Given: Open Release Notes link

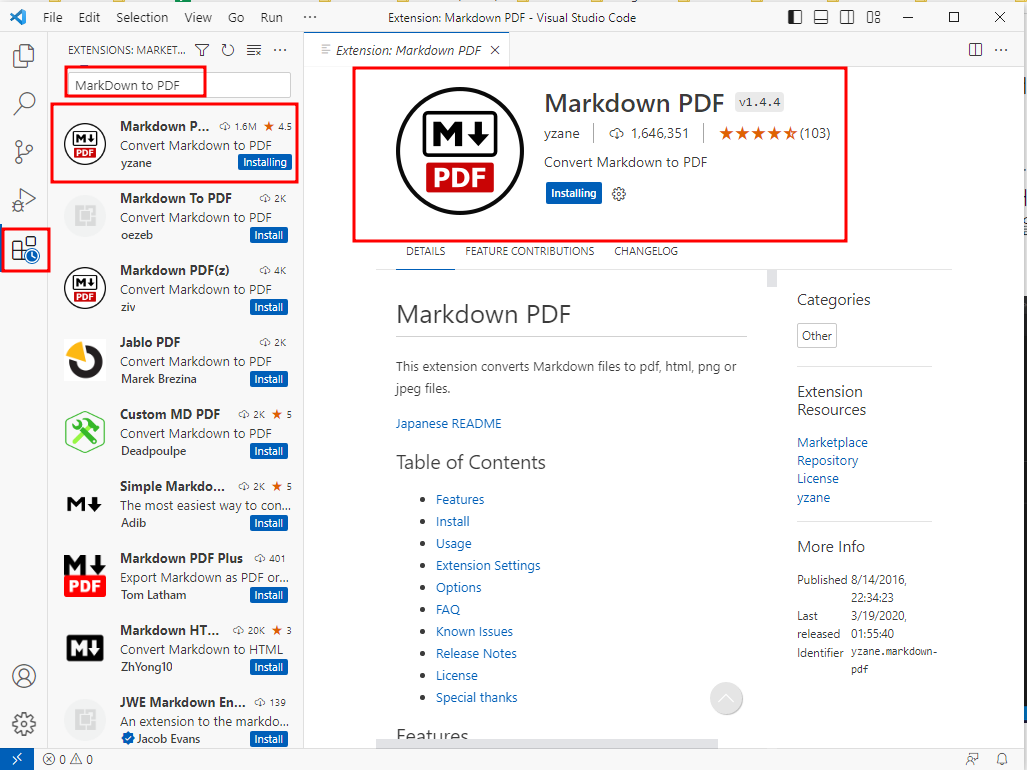Looking at the screenshot, I should [476, 653].
